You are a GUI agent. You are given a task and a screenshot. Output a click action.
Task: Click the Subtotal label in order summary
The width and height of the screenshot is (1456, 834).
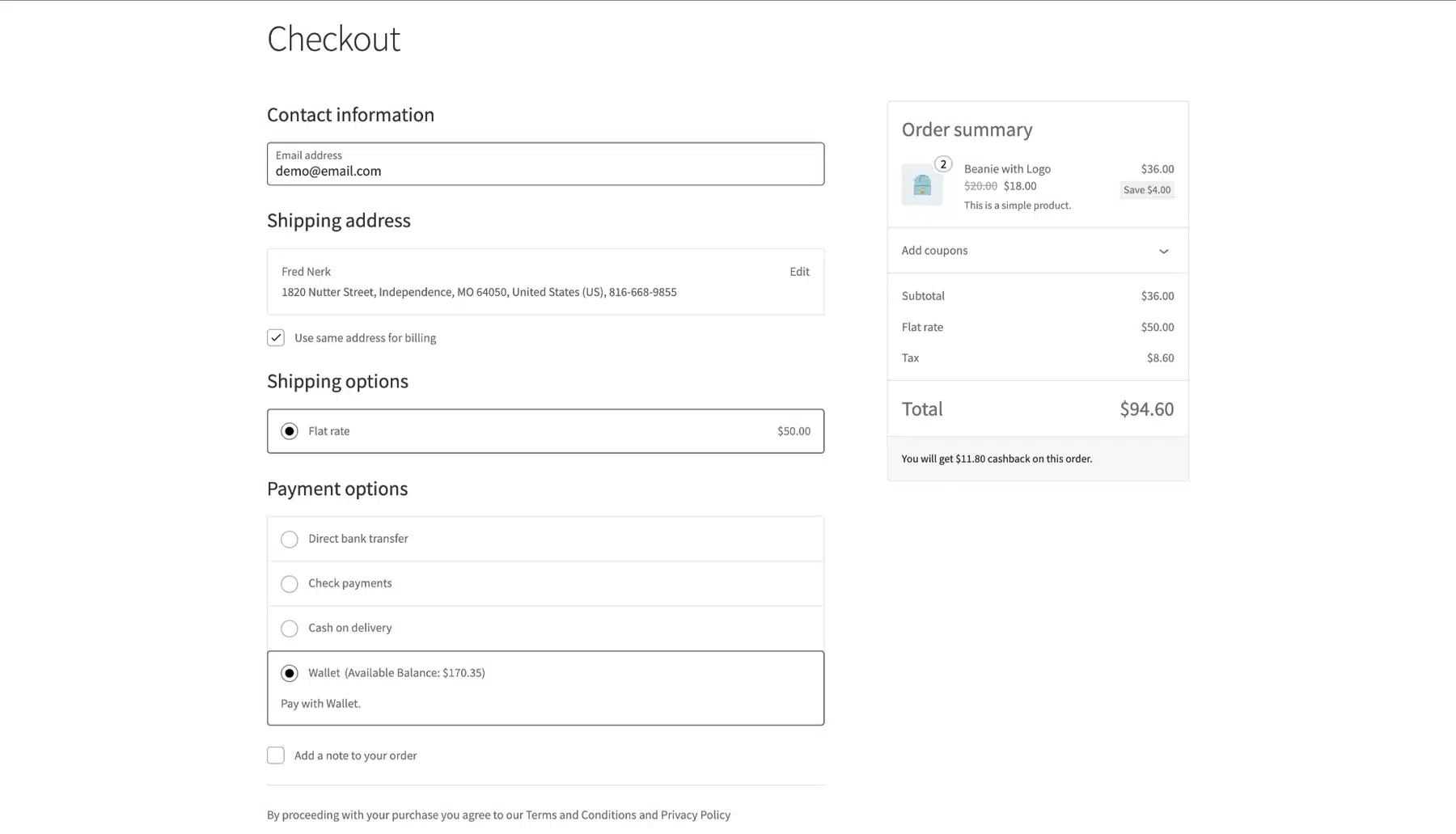tap(923, 296)
